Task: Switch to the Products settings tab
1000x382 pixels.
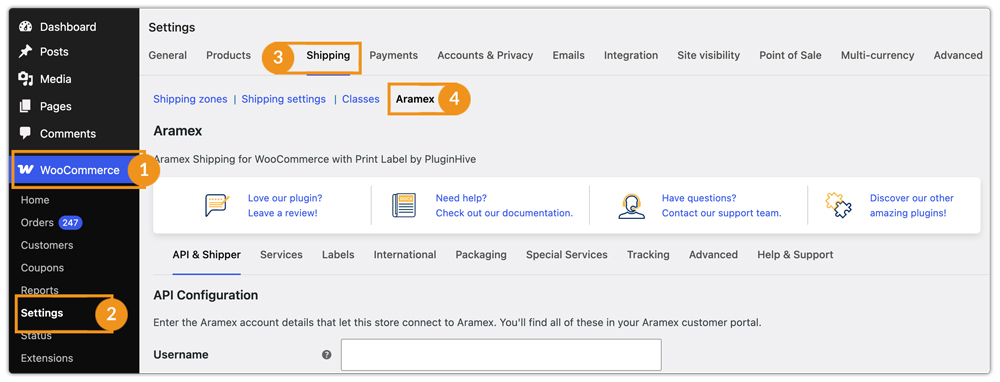Action: pos(228,55)
